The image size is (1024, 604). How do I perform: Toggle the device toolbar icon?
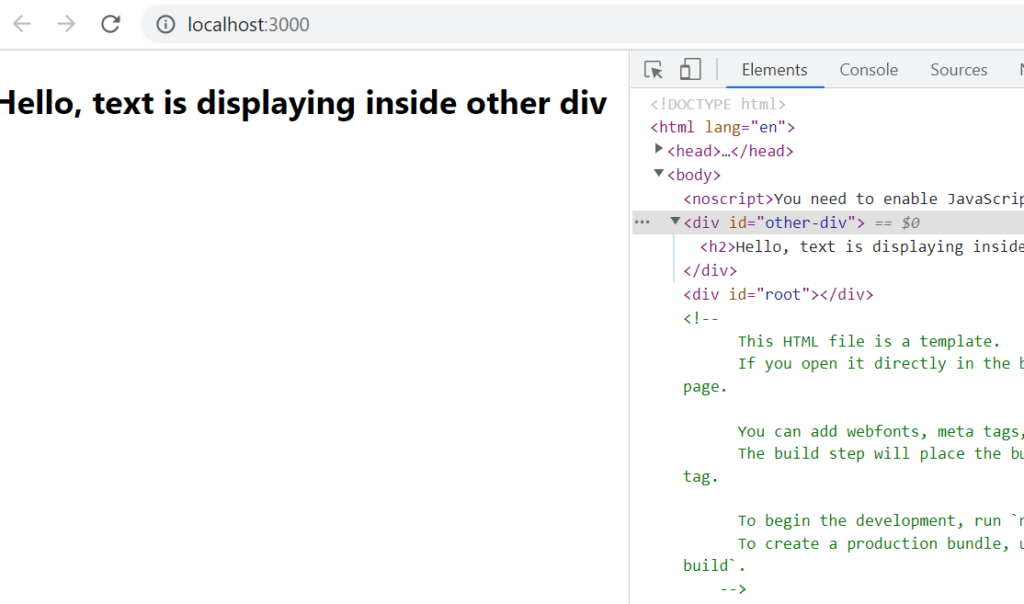pos(690,70)
